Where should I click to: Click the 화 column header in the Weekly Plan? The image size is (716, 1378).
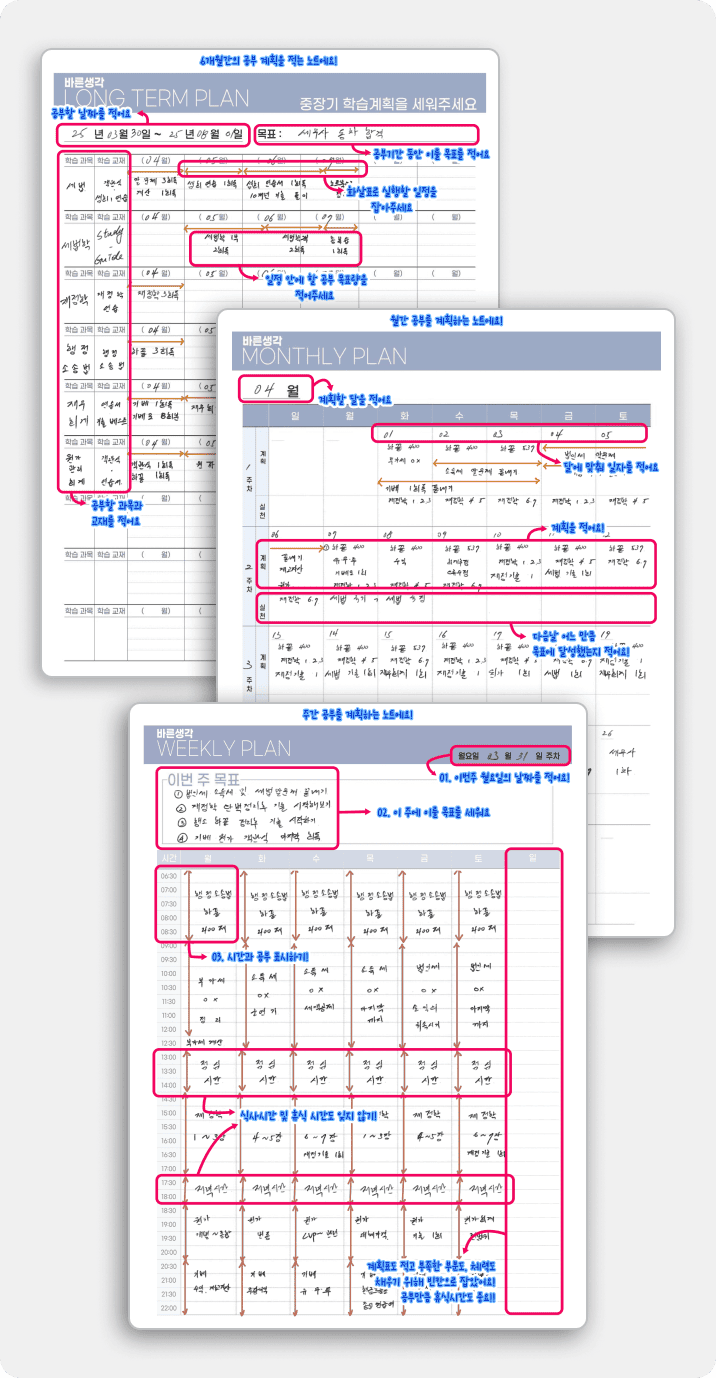pos(262,857)
